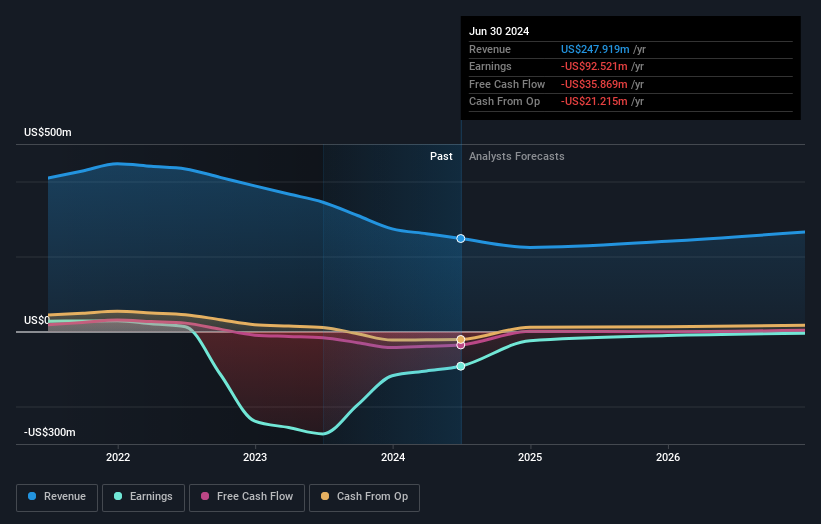Click the -US$300m y-axis label
Viewport: 821px width, 524px height.
[x=50, y=432]
